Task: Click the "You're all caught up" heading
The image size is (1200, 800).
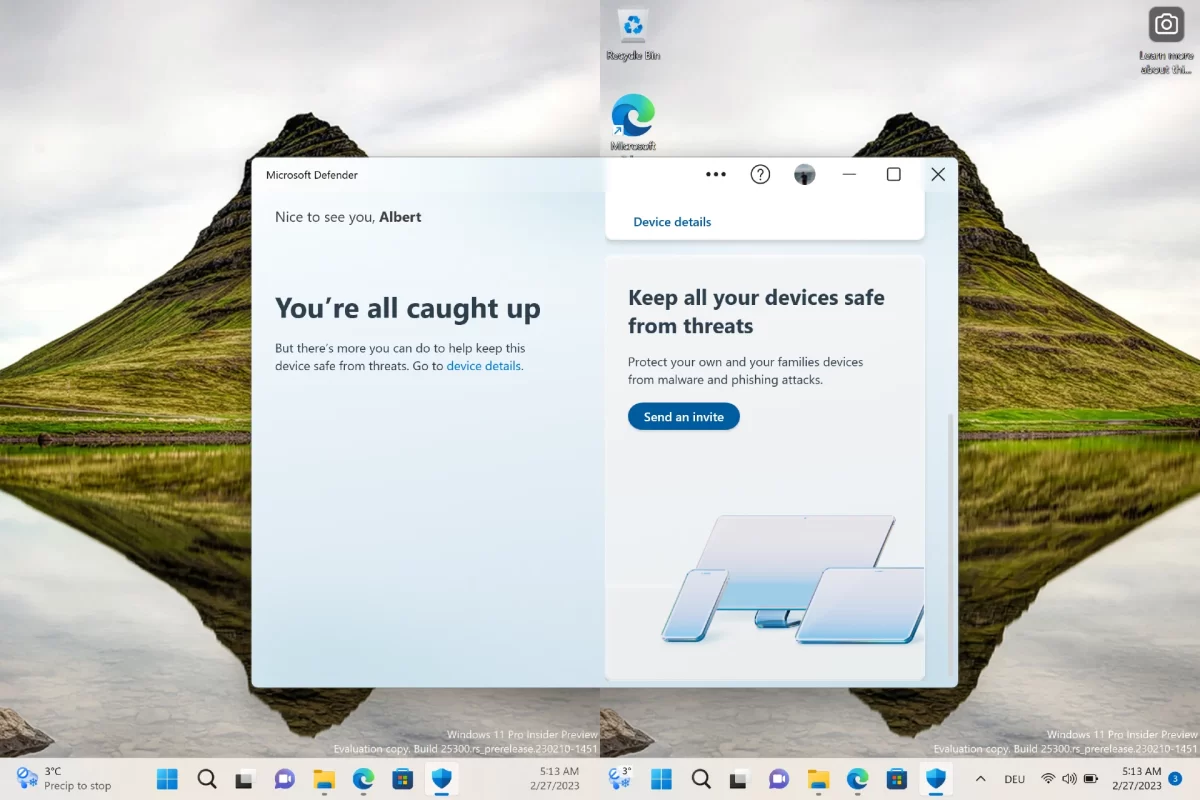Action: coord(408,308)
